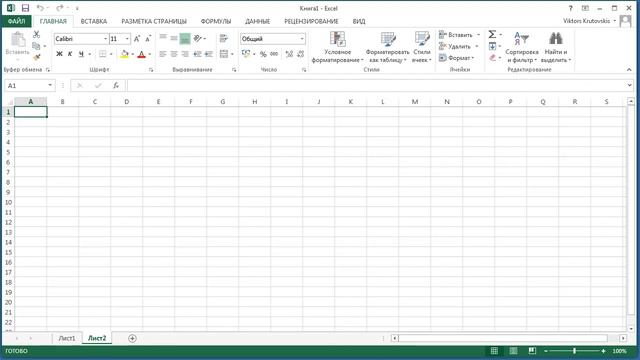Switch to the ДАННЫЕ tab
This screenshot has height=360, width=640.
pyautogui.click(x=258, y=21)
